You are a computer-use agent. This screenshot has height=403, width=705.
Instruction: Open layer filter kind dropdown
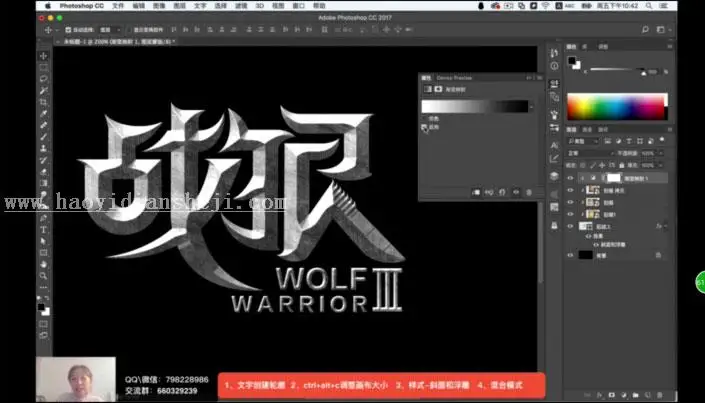(583, 141)
